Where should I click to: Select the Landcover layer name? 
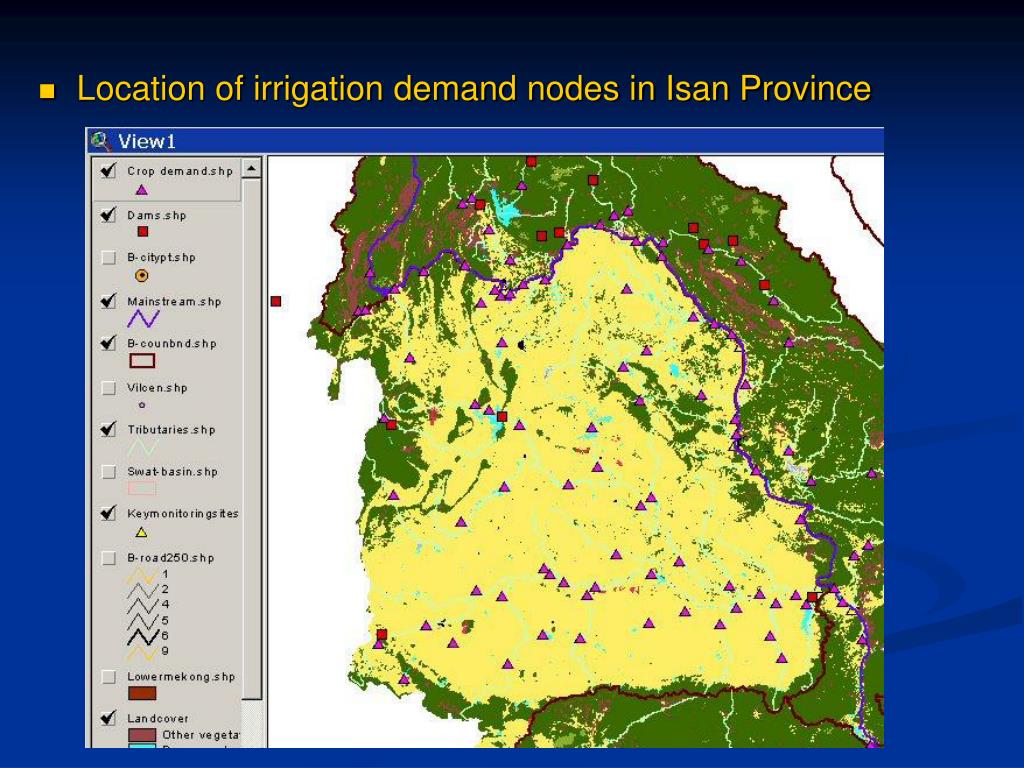[x=158, y=718]
